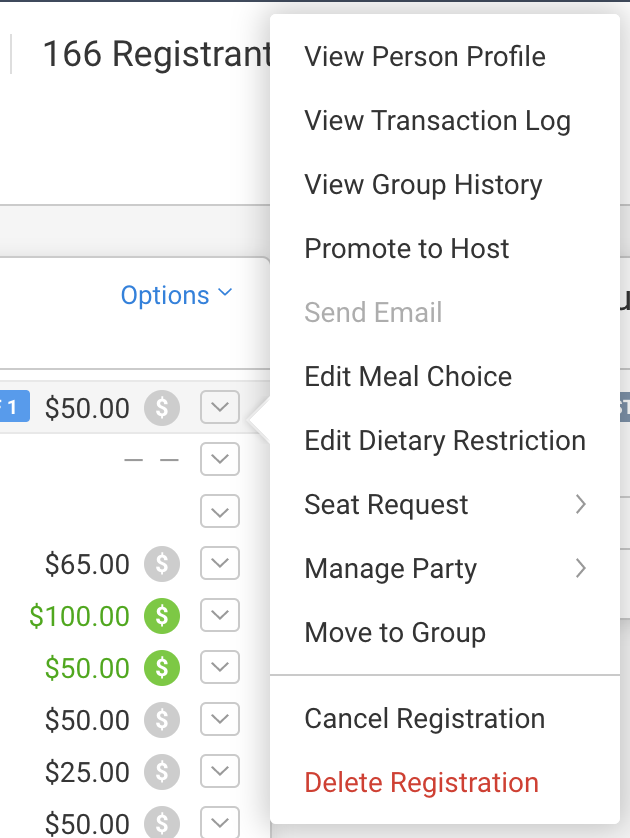
Task: Expand row dropdown next to $100.00
Action: point(220,616)
